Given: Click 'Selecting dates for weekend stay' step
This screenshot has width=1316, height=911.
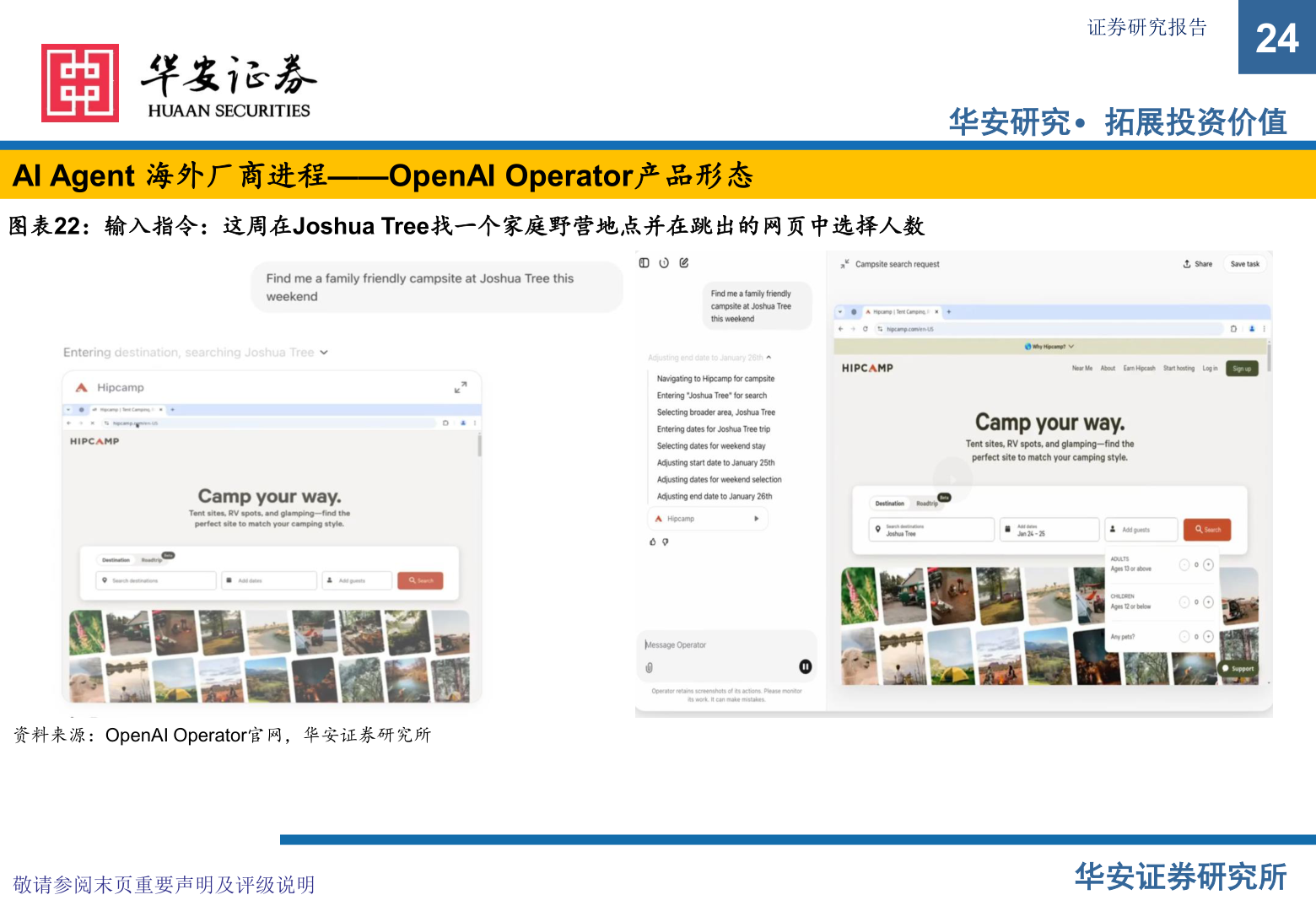Looking at the screenshot, I should click(711, 446).
